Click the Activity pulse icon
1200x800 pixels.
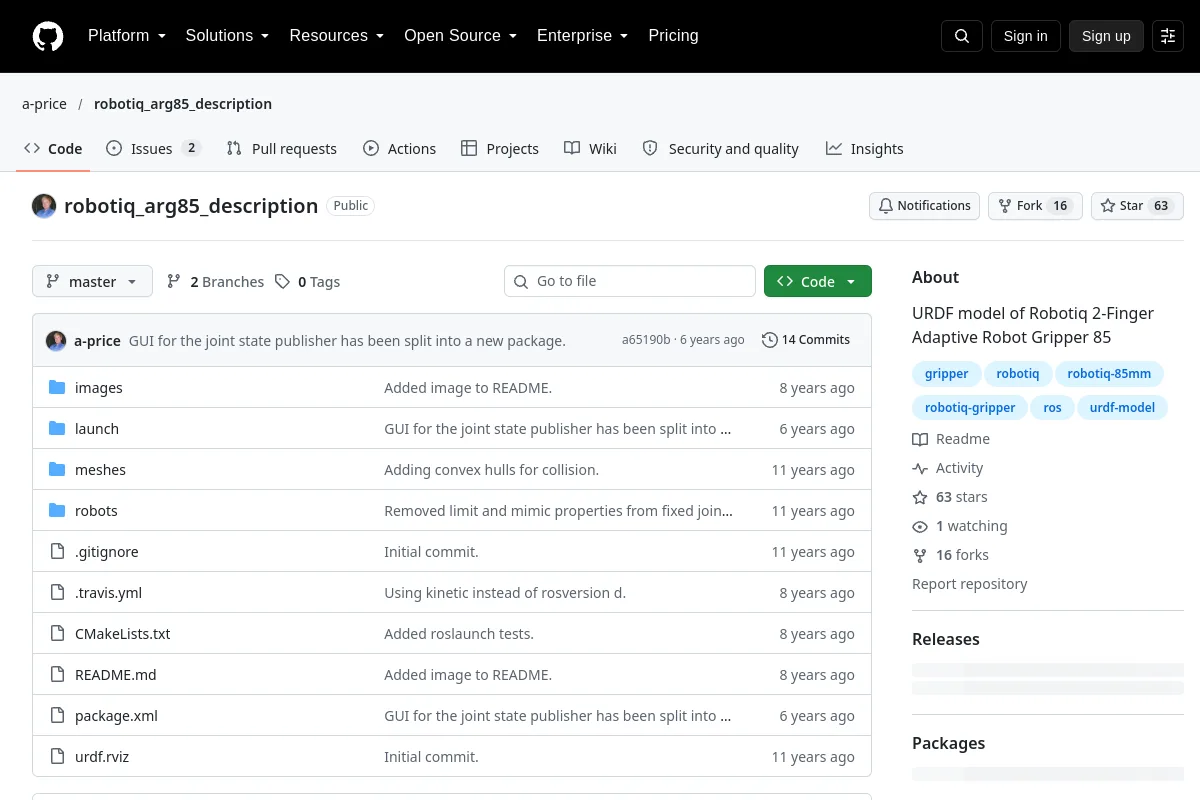920,468
